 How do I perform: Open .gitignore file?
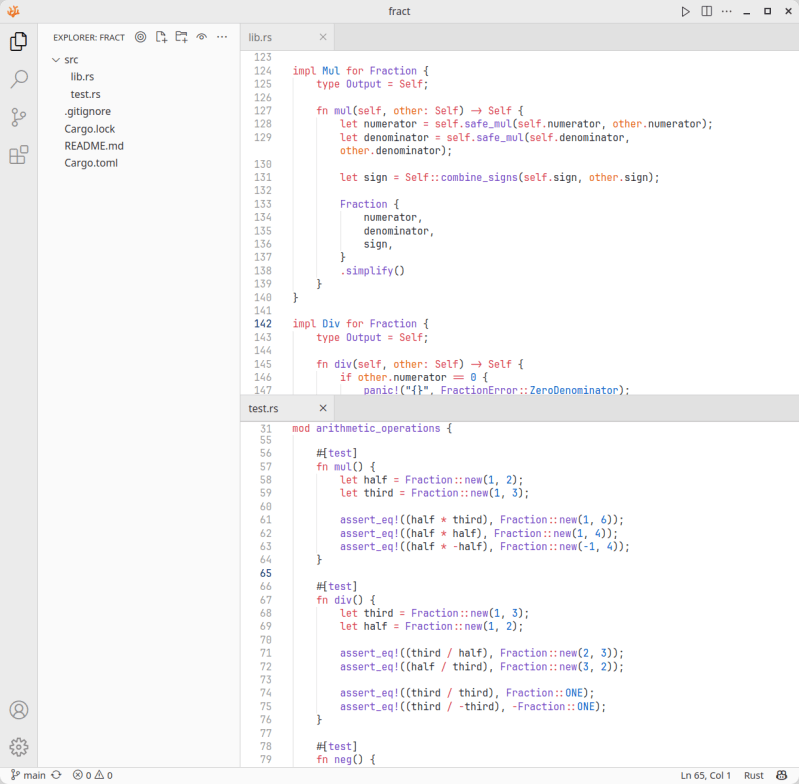pyautogui.click(x=87, y=112)
